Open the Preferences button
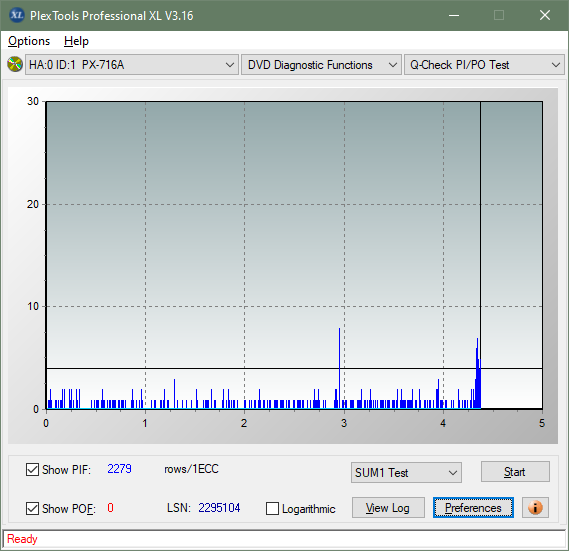Viewport: 569px width, 551px height. click(x=473, y=507)
